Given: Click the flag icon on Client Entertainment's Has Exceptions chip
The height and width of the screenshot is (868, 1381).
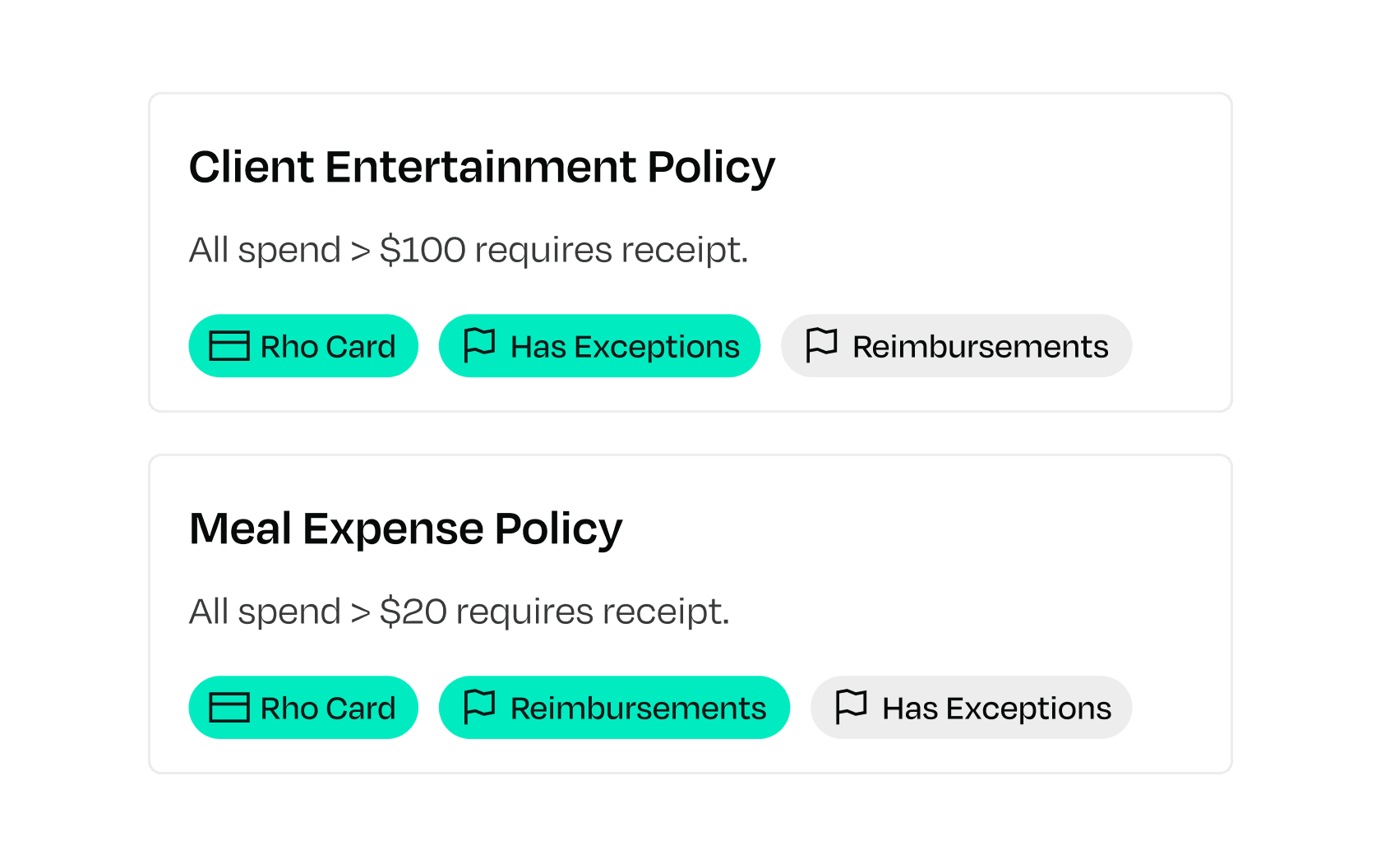Looking at the screenshot, I should tap(479, 345).
